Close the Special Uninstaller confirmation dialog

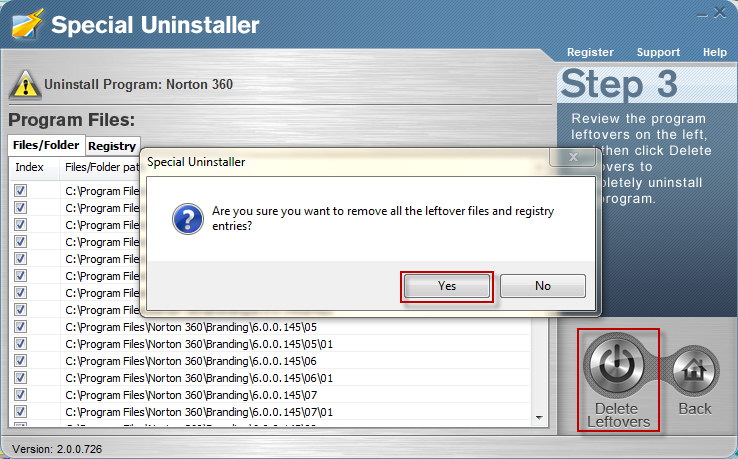[572, 157]
